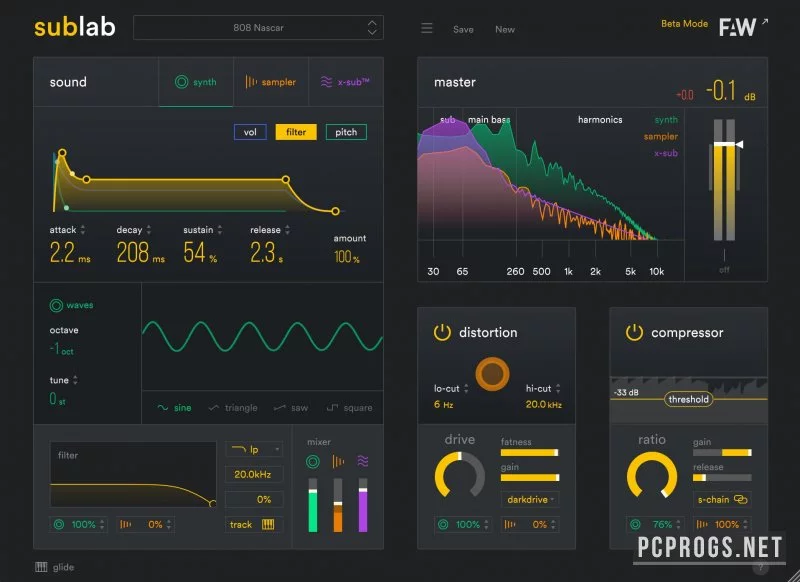Click compressor sampler send 100% icon
The width and height of the screenshot is (800, 582).
[702, 524]
